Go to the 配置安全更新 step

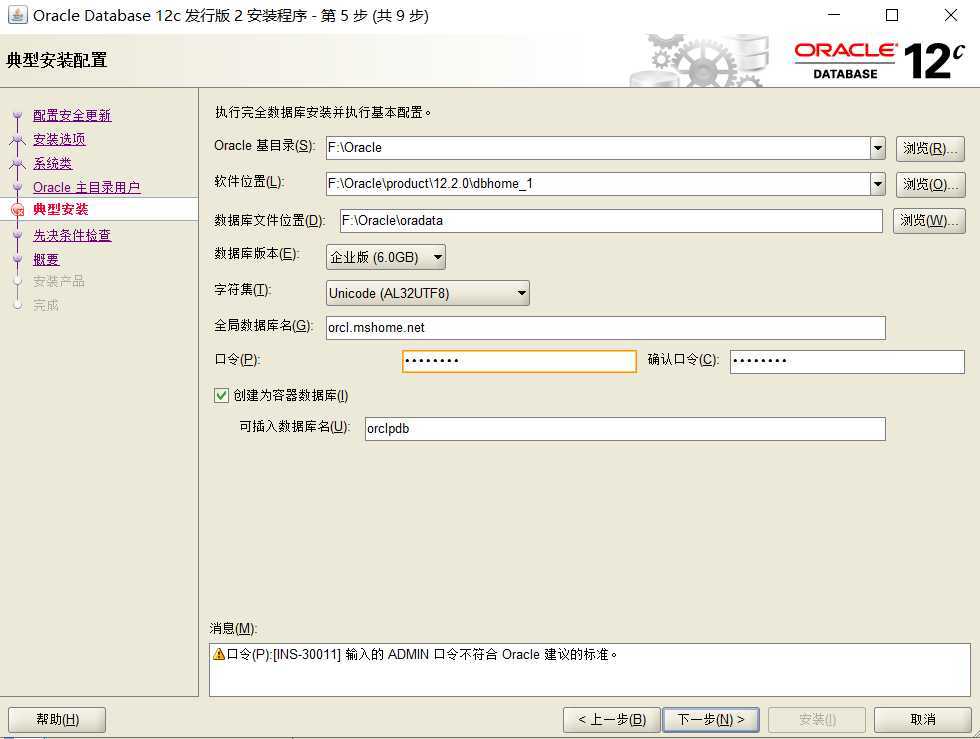coord(72,116)
